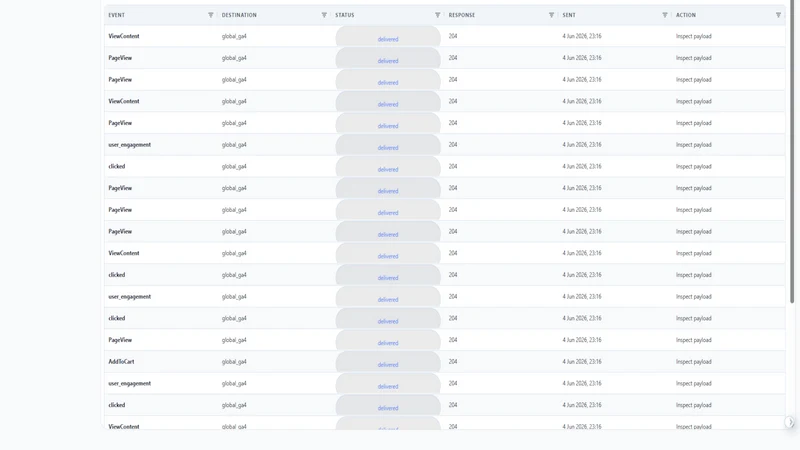The image size is (800, 450).
Task: Open the filter icon for the DESTINATION column
Action: (x=324, y=15)
